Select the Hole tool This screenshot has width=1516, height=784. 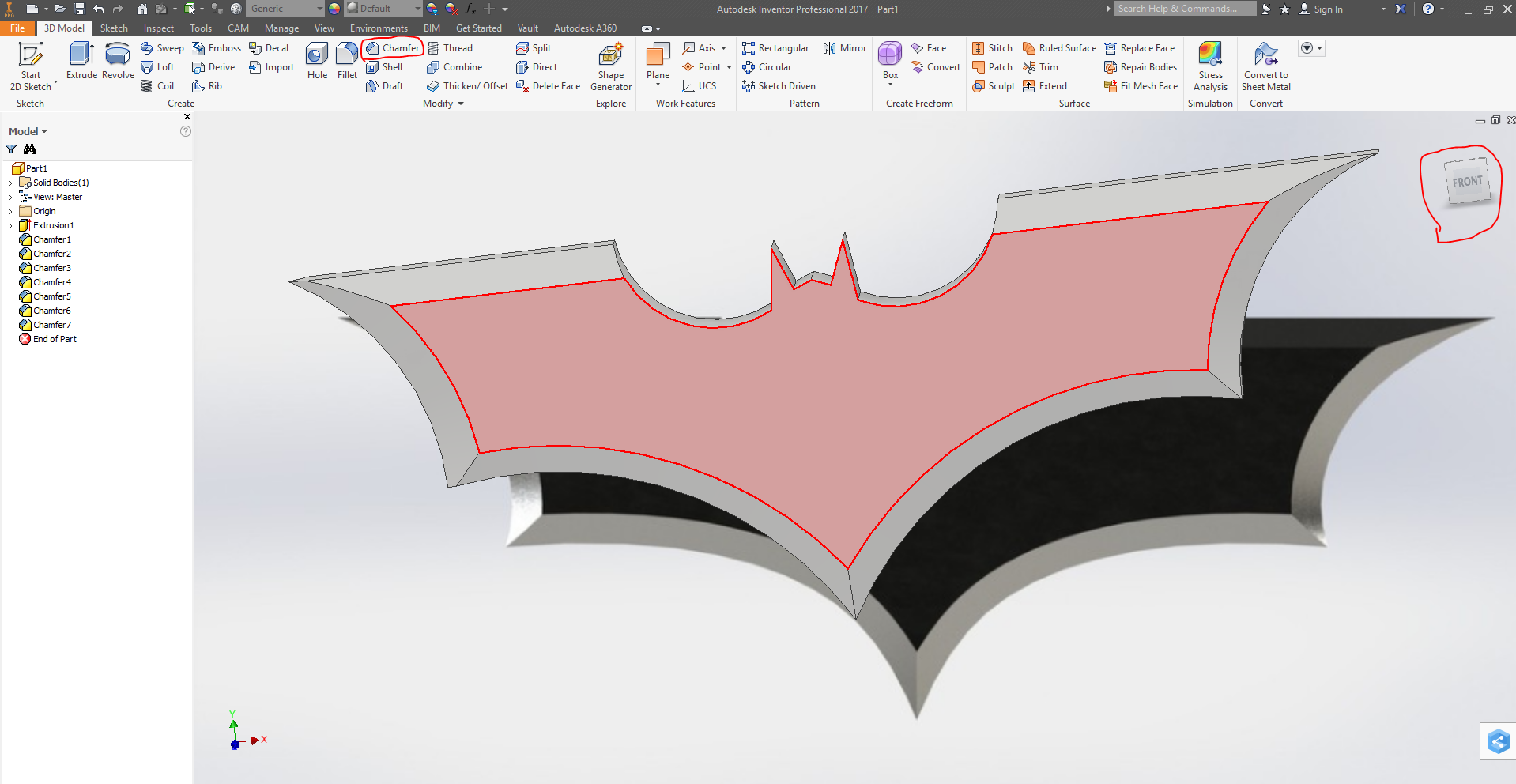tap(317, 61)
